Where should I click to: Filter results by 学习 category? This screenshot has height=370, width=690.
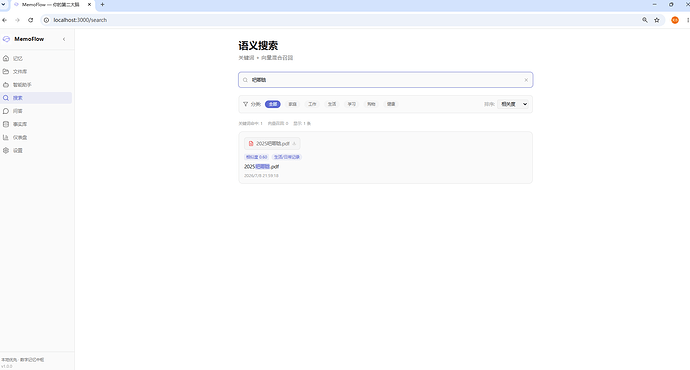352,104
